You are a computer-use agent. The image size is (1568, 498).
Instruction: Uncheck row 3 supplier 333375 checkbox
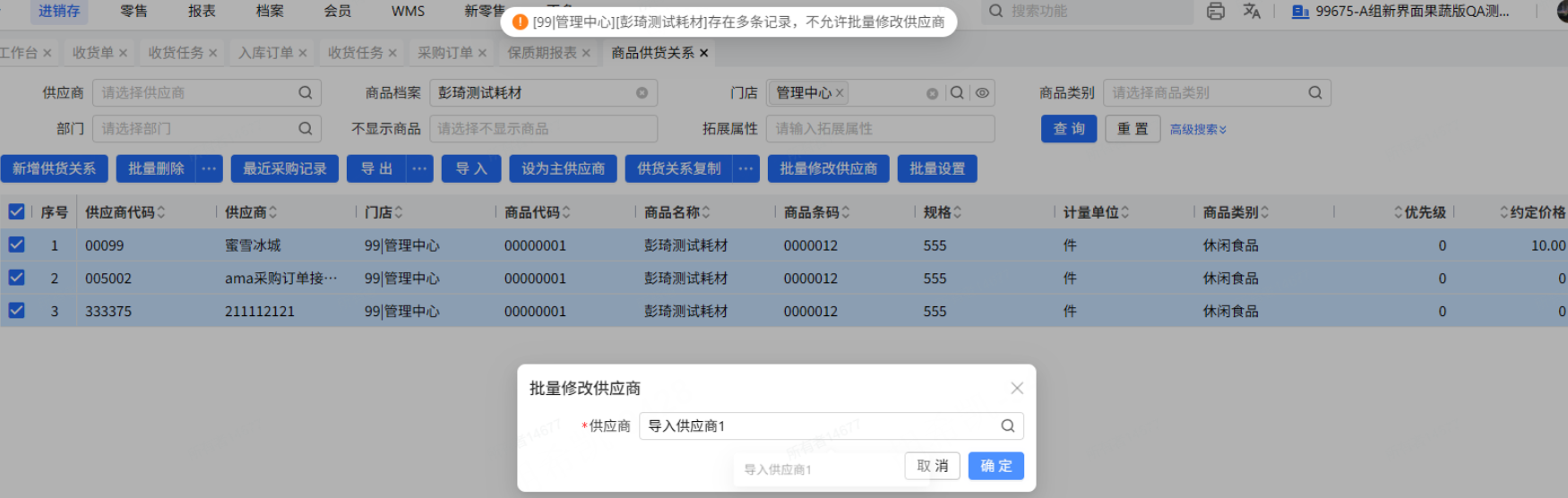click(x=16, y=311)
